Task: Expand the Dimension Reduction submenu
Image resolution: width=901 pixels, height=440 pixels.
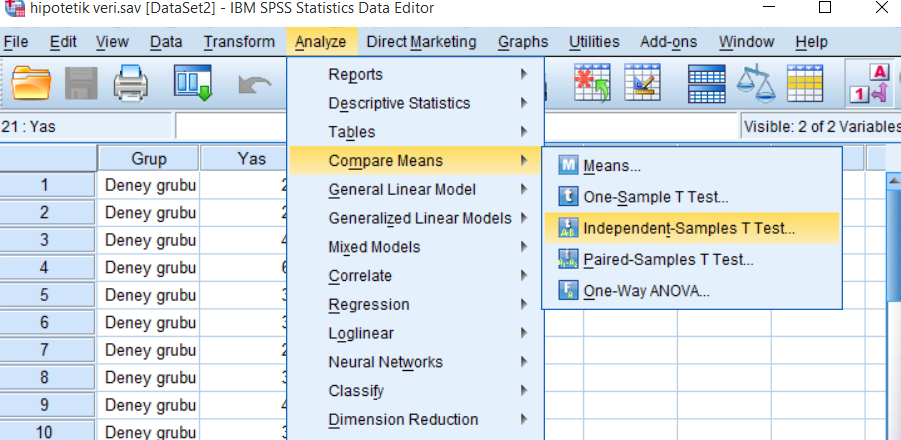Action: pos(416,420)
